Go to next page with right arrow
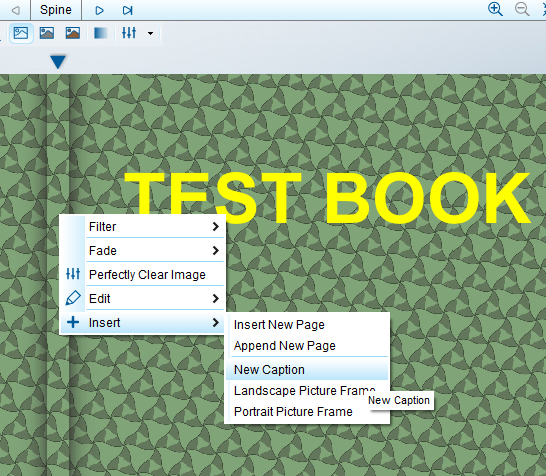The height and width of the screenshot is (476, 546). (99, 10)
